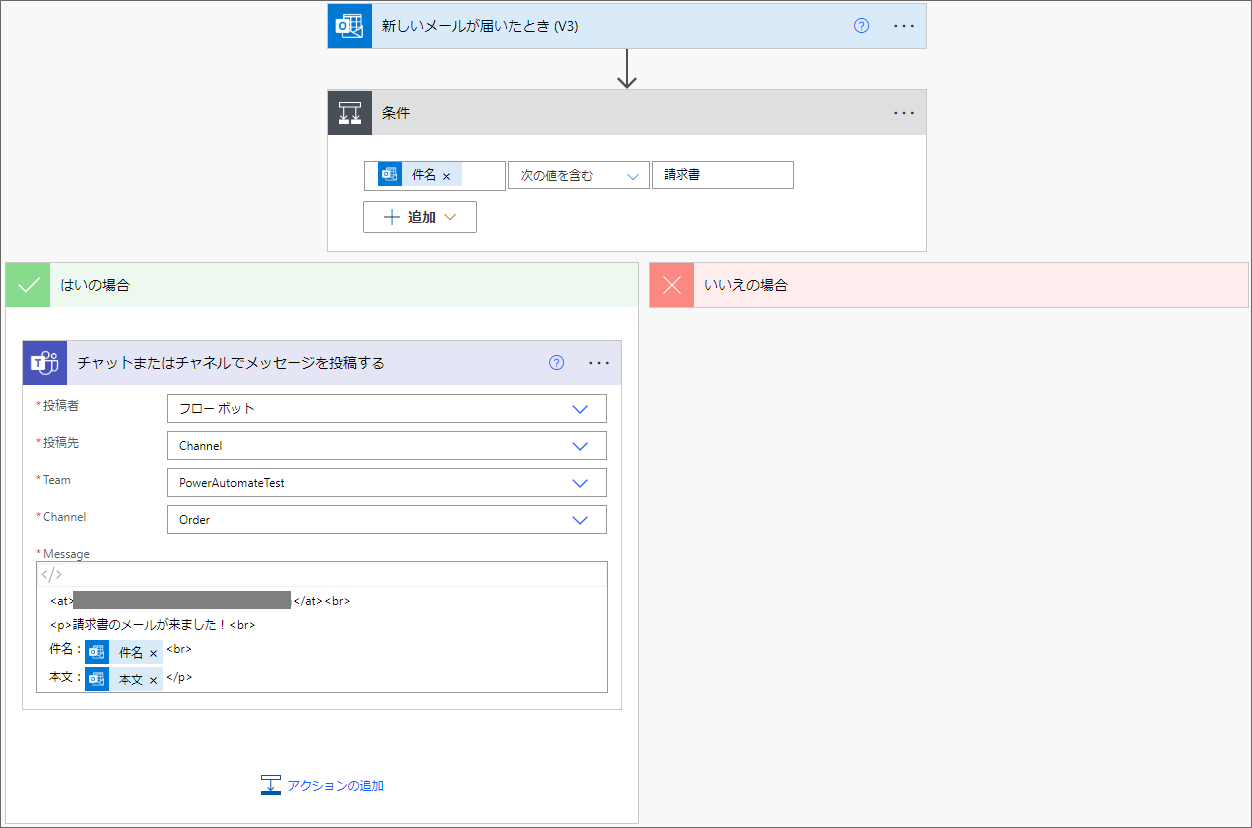The height and width of the screenshot is (828, 1252).
Task: Open the ... menu on the 条件 card
Action: [x=904, y=112]
